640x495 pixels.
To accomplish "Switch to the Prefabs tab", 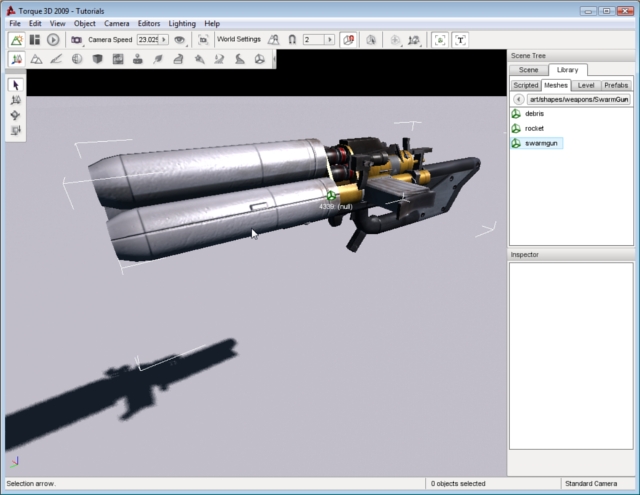I will [x=616, y=85].
